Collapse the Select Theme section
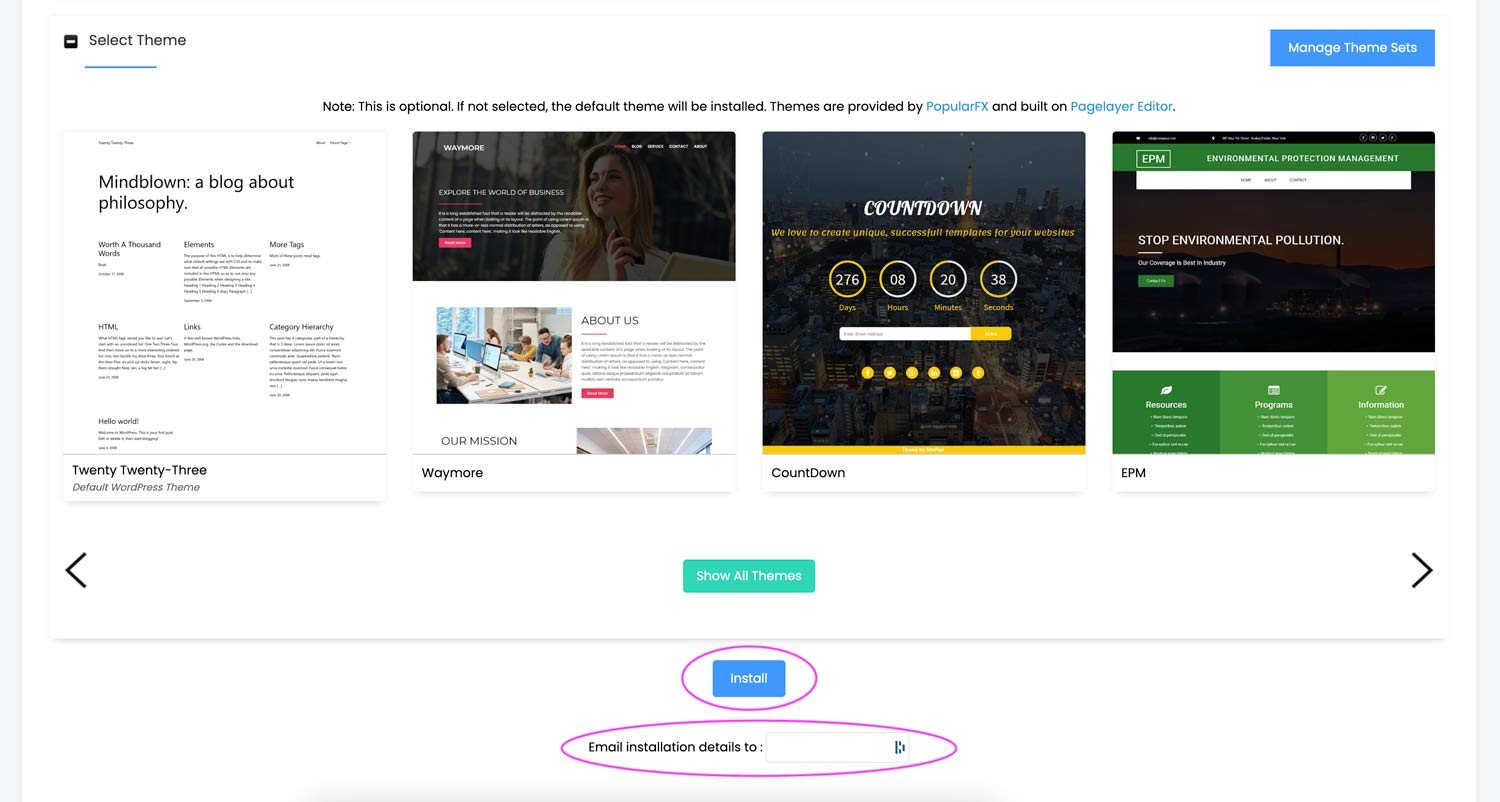This screenshot has width=1500, height=802. coord(71,42)
